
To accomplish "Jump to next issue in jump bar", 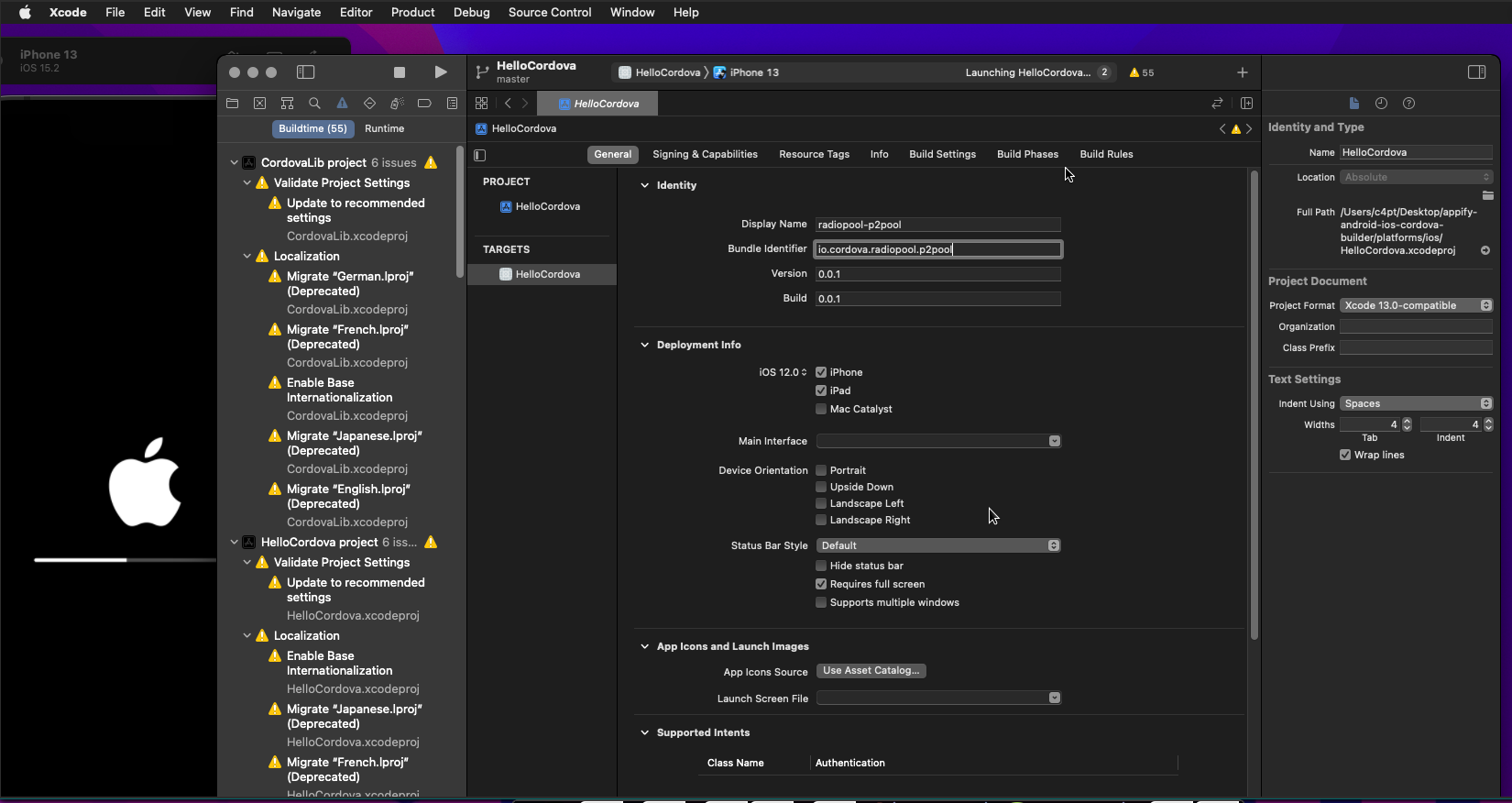I will (1249, 129).
